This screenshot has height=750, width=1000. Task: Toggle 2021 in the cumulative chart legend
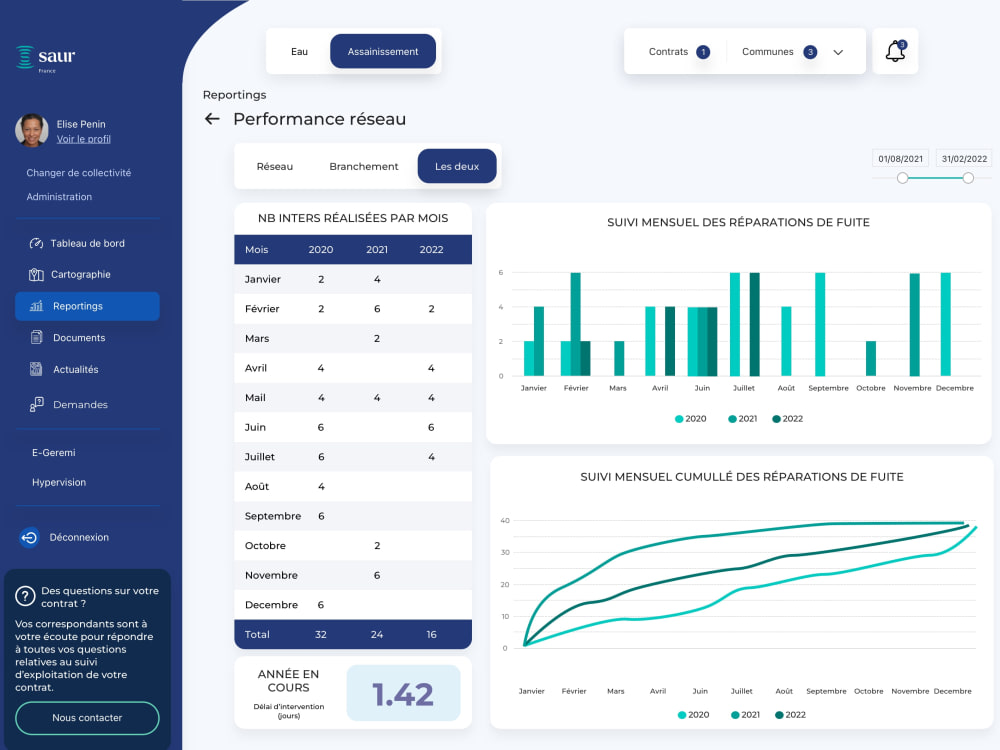[x=746, y=715]
